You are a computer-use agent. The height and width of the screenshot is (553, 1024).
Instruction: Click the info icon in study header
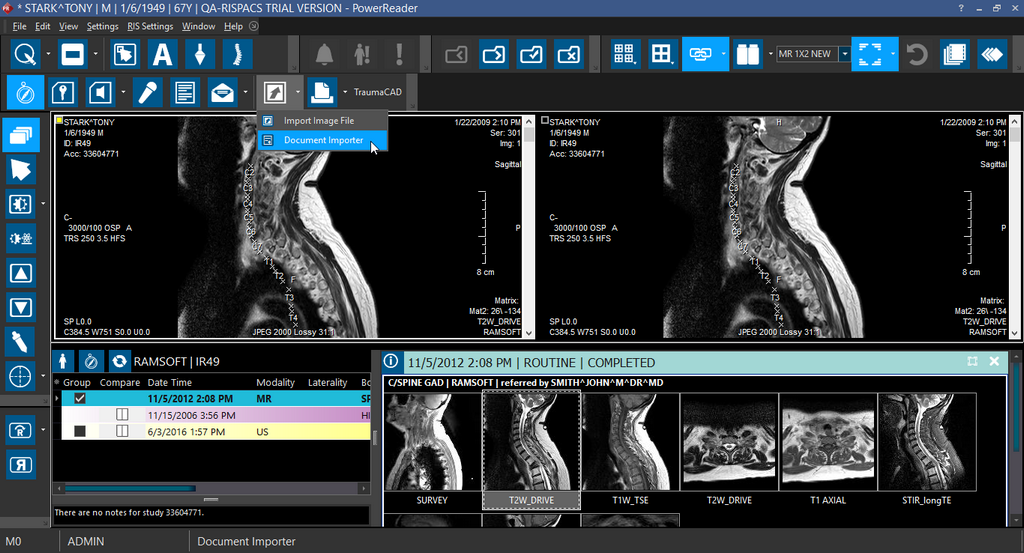391,361
